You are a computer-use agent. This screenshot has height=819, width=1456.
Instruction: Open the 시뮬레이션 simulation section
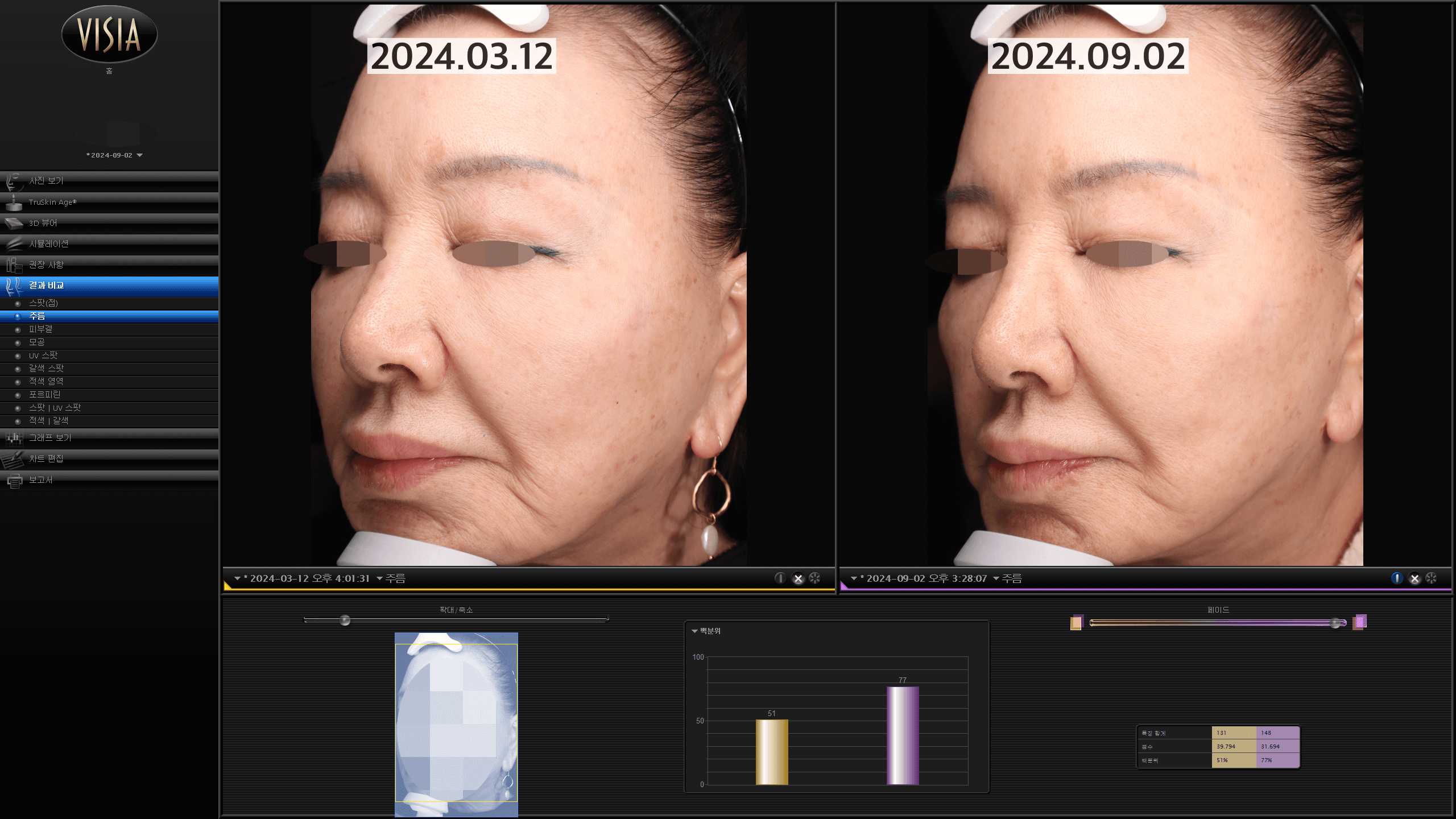109,244
